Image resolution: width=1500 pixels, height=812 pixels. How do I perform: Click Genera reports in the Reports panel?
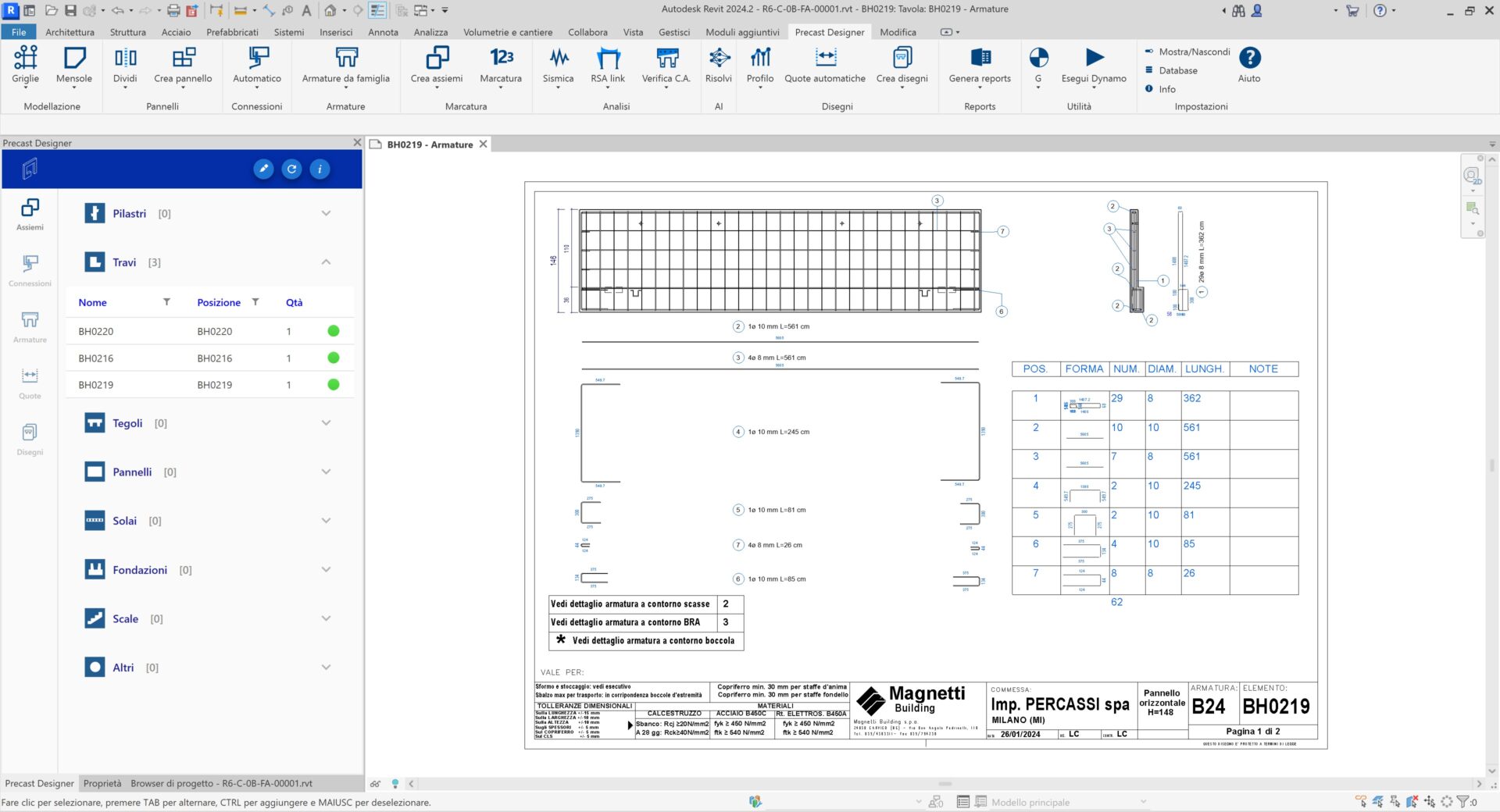click(980, 66)
